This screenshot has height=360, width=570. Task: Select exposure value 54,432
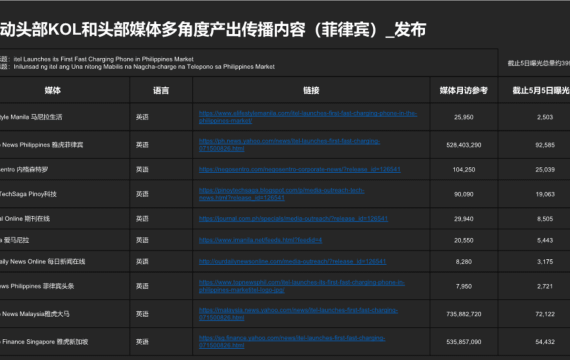point(545,342)
